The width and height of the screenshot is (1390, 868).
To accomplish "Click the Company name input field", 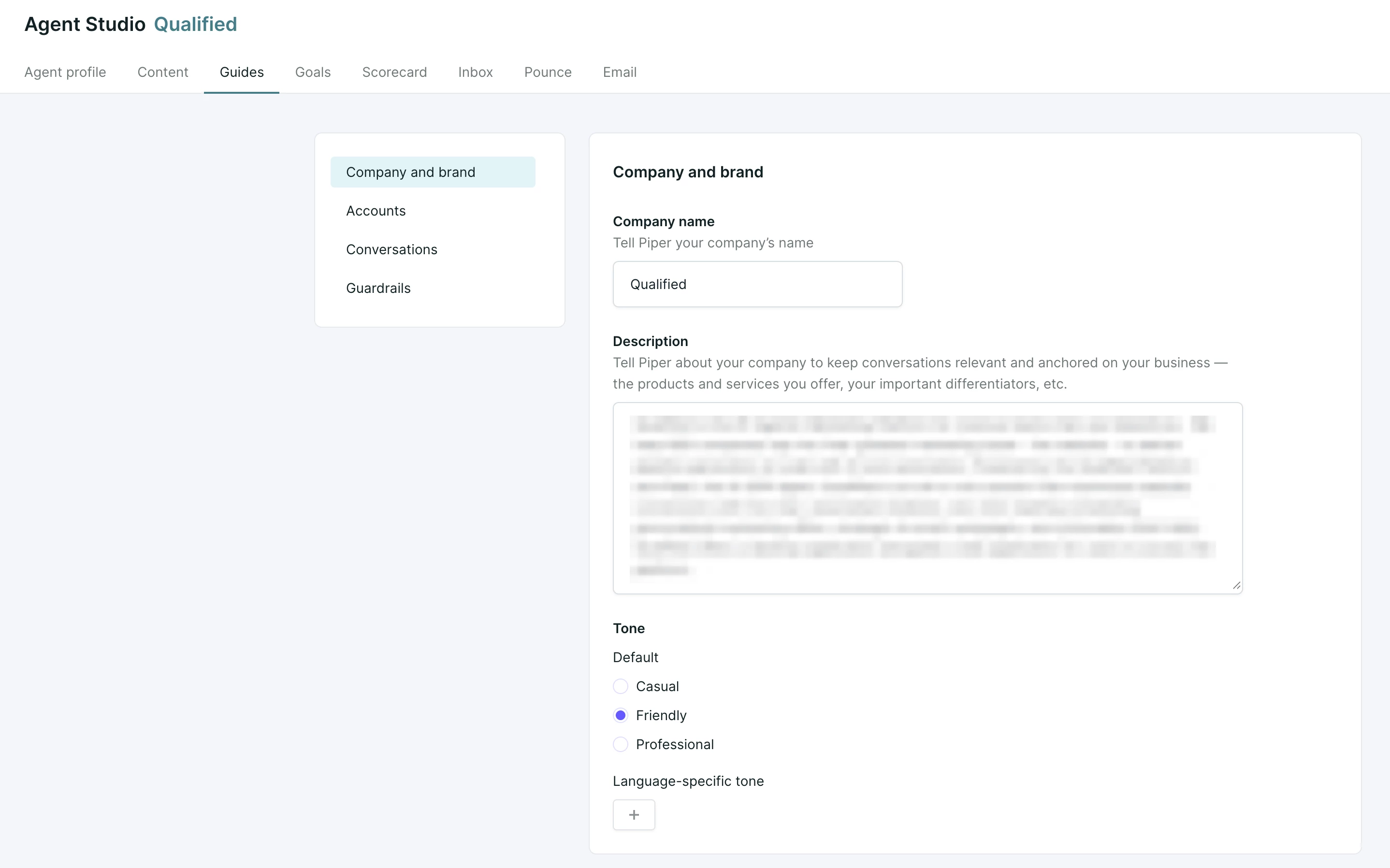I will coord(757,284).
